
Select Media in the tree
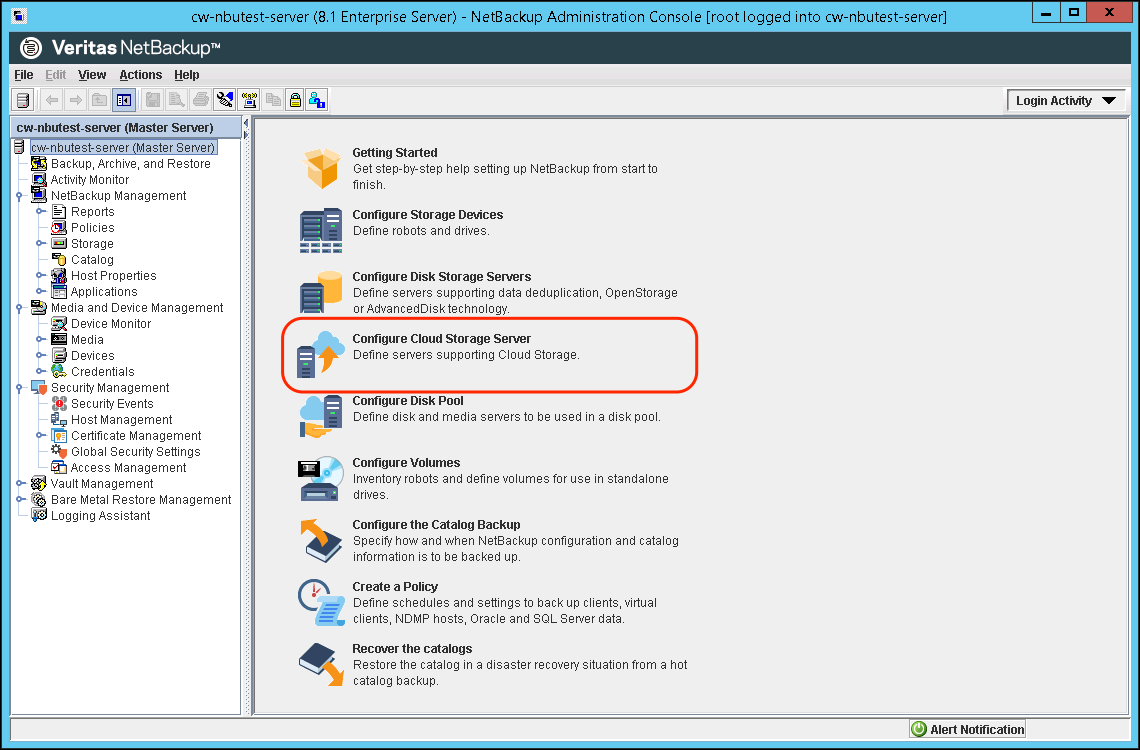click(87, 339)
